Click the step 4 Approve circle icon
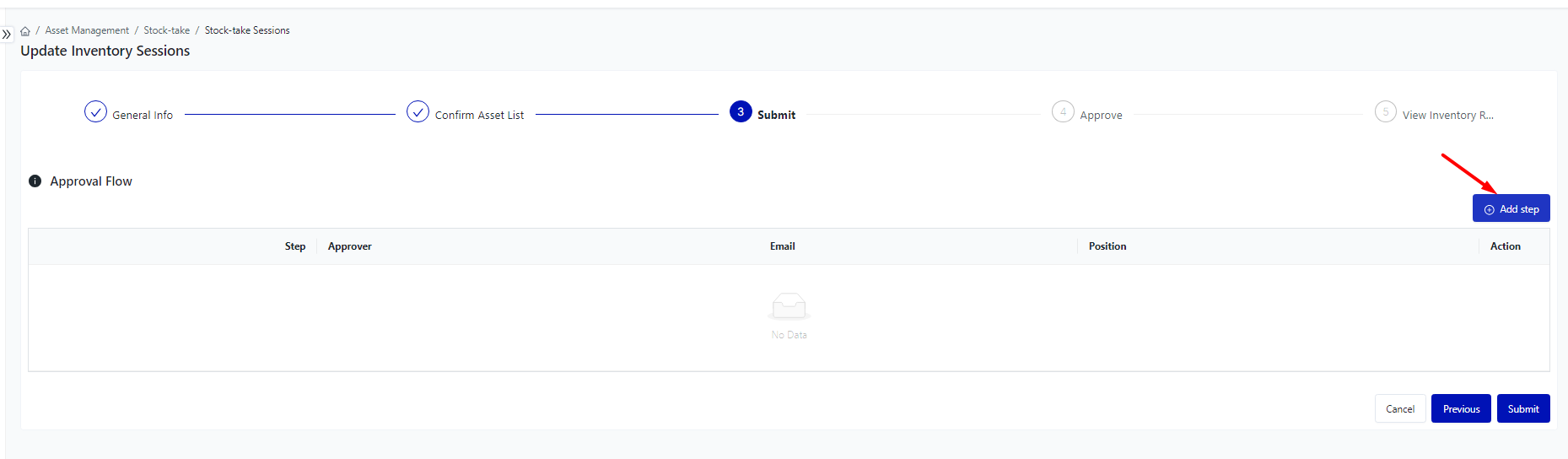This screenshot has width=1568, height=459. (1063, 111)
